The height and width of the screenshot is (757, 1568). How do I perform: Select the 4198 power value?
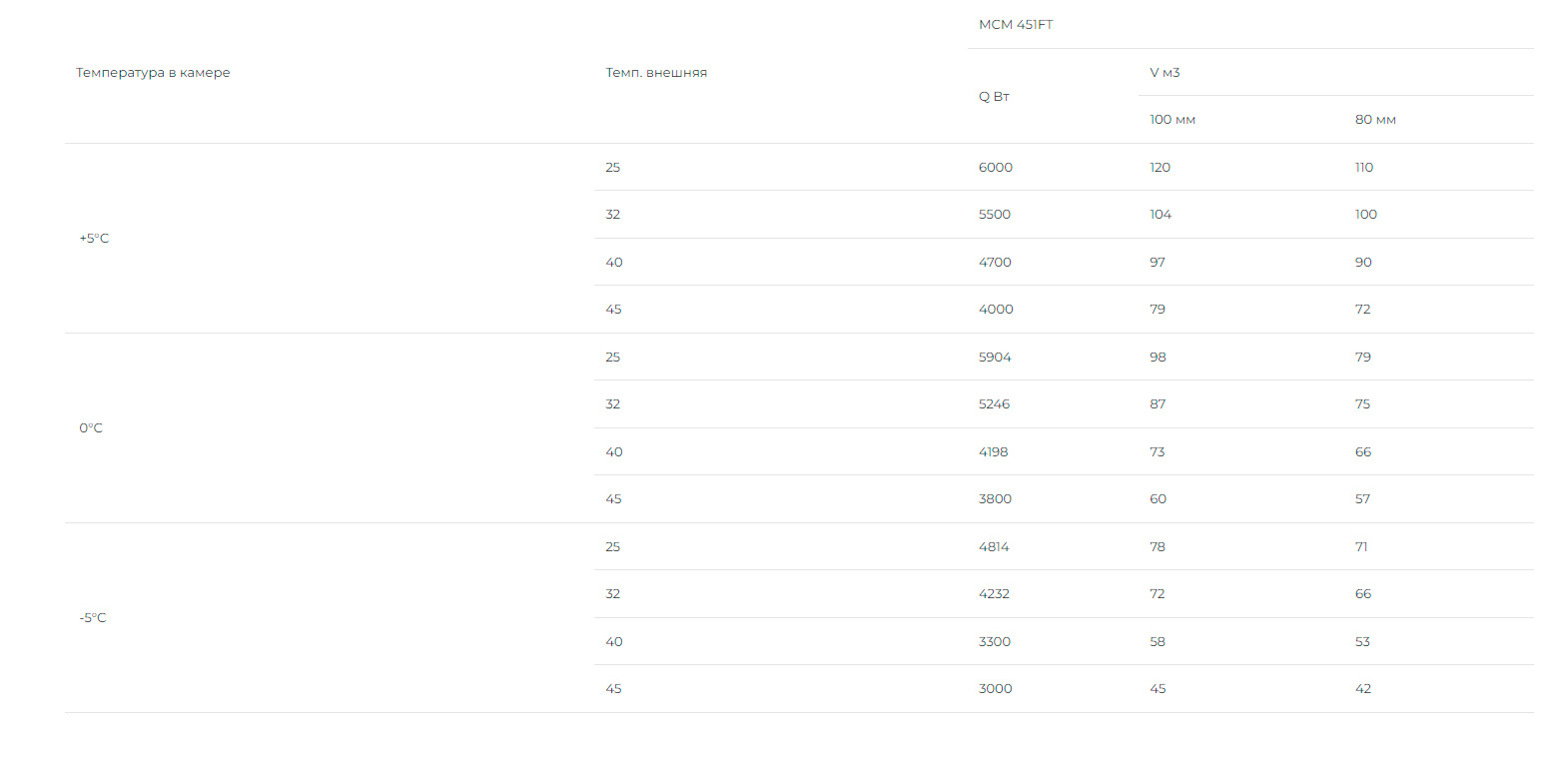coord(994,452)
